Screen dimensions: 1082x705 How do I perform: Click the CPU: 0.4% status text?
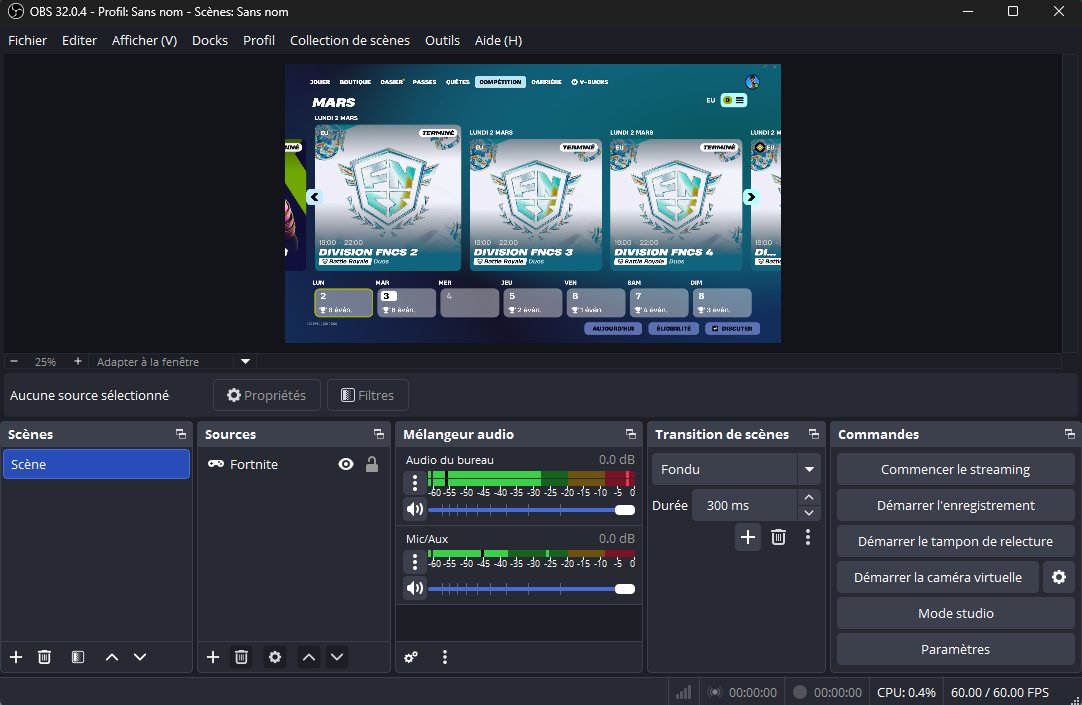click(x=906, y=692)
